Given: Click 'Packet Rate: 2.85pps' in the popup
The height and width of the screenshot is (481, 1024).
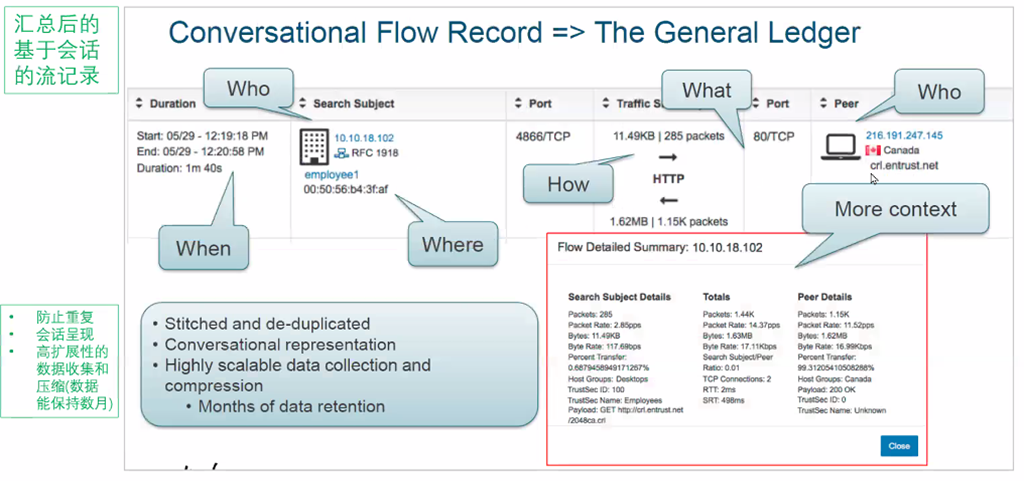Looking at the screenshot, I should click(604, 325).
